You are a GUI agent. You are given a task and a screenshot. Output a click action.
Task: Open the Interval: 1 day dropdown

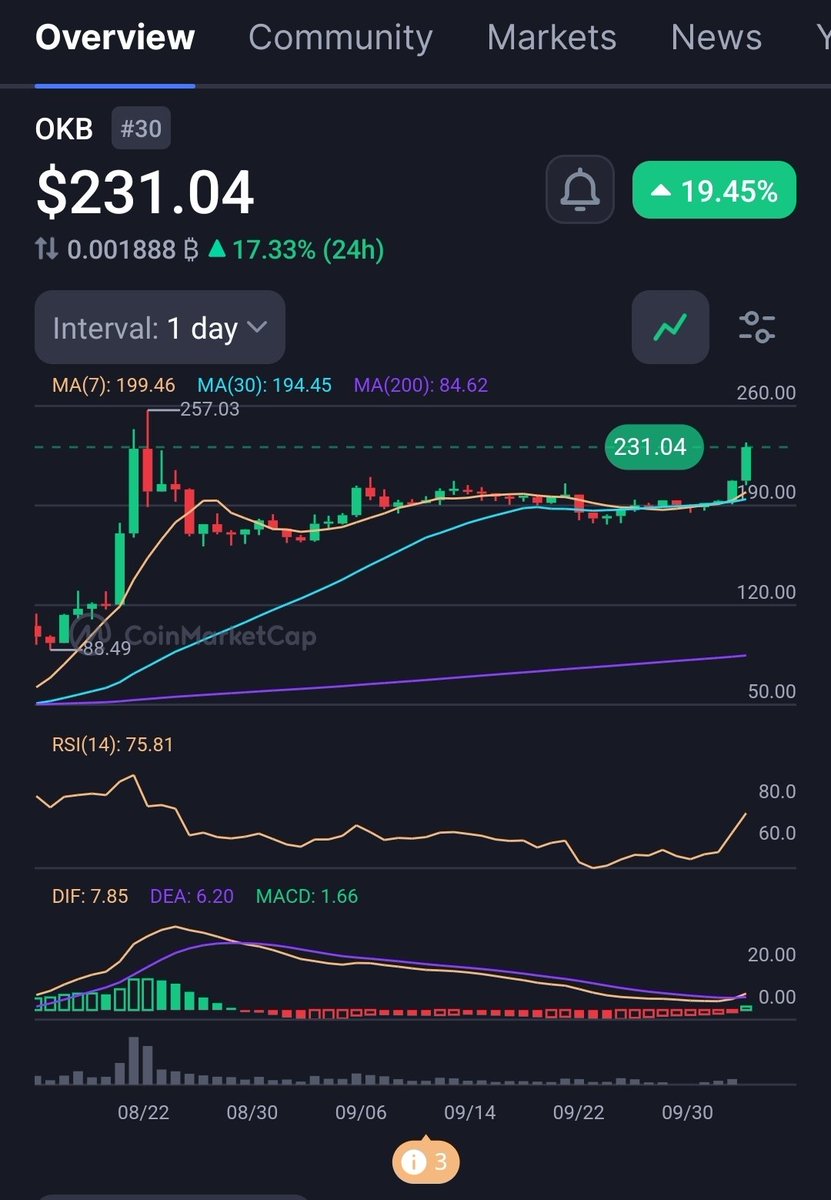coord(160,327)
